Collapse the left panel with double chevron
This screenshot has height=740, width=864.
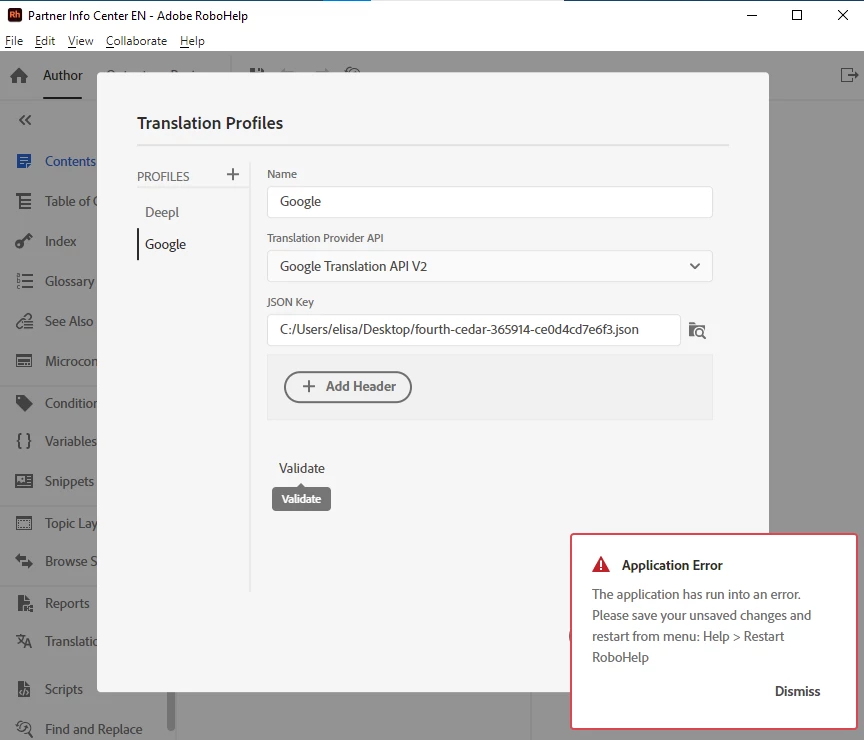[x=25, y=120]
